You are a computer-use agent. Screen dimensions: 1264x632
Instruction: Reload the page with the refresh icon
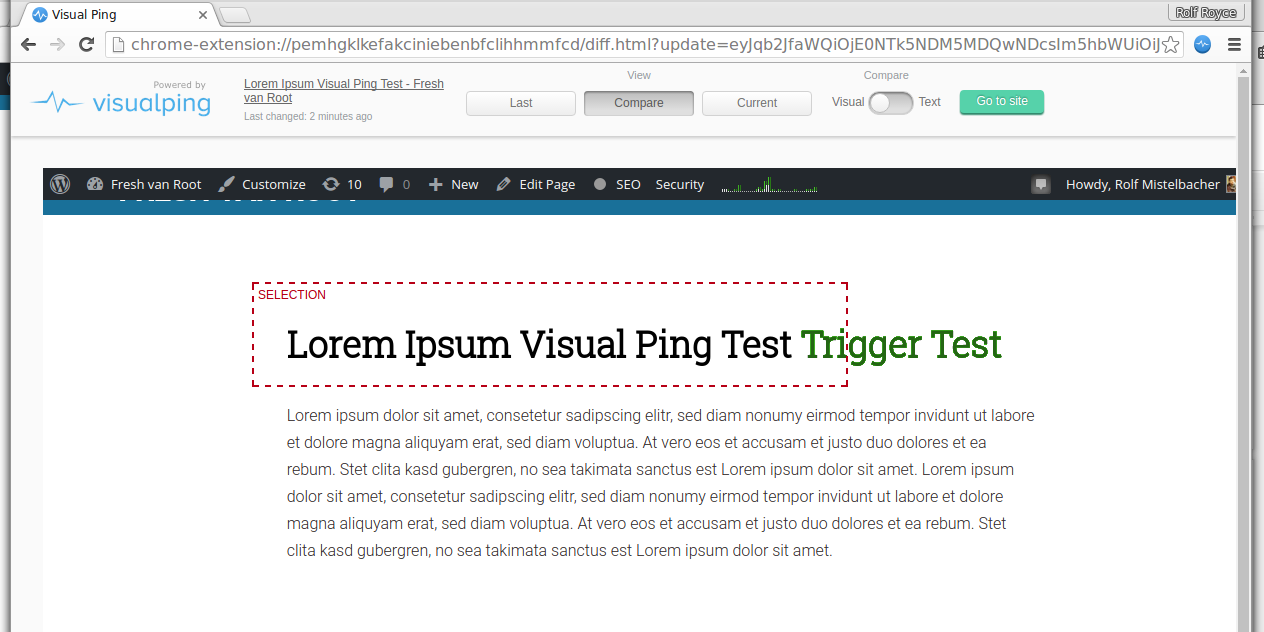click(x=86, y=44)
